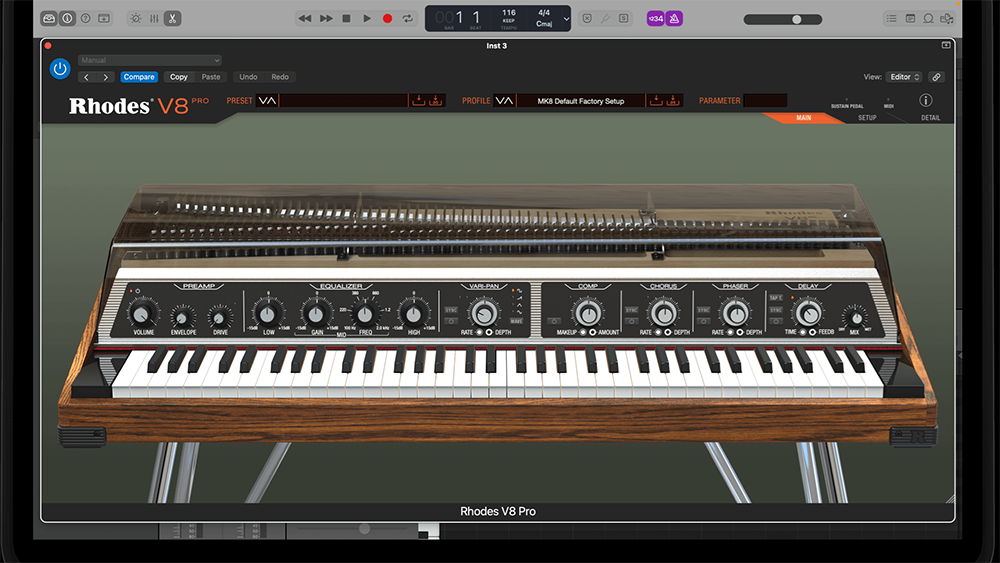The width and height of the screenshot is (1000, 563).
Task: Open PROFILE up/down selector arrows
Action: click(504, 101)
